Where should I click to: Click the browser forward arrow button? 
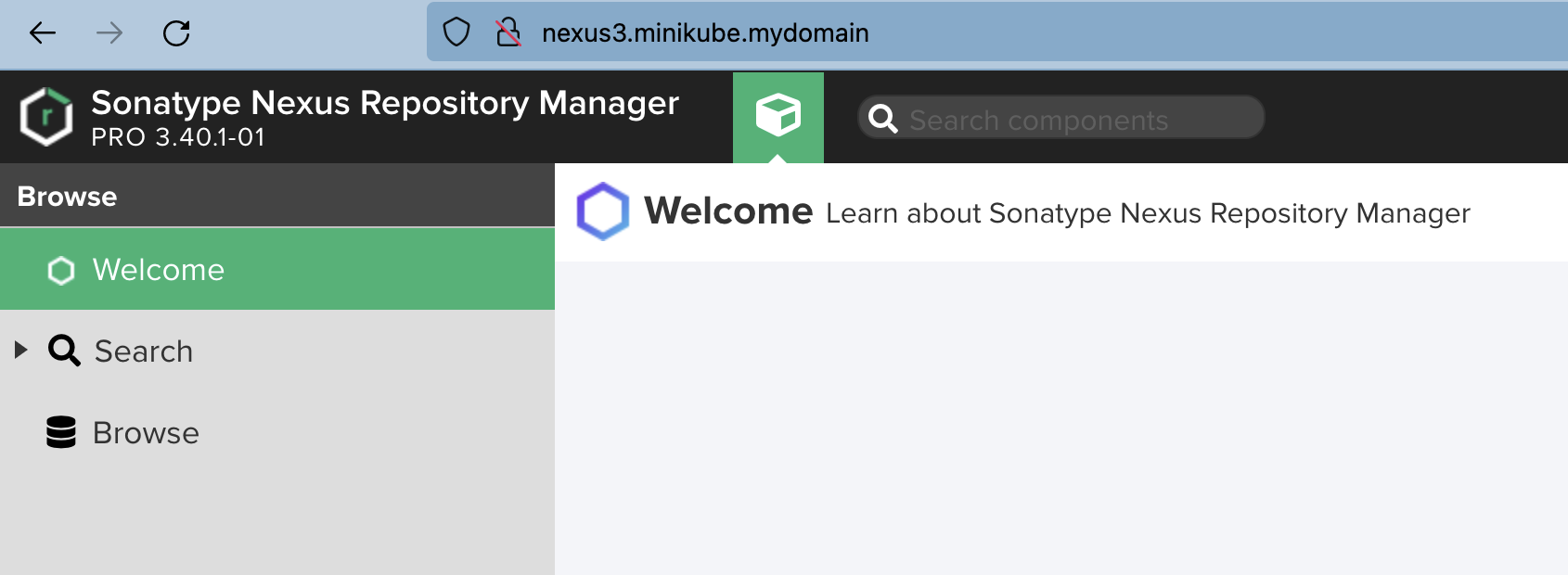tap(109, 33)
